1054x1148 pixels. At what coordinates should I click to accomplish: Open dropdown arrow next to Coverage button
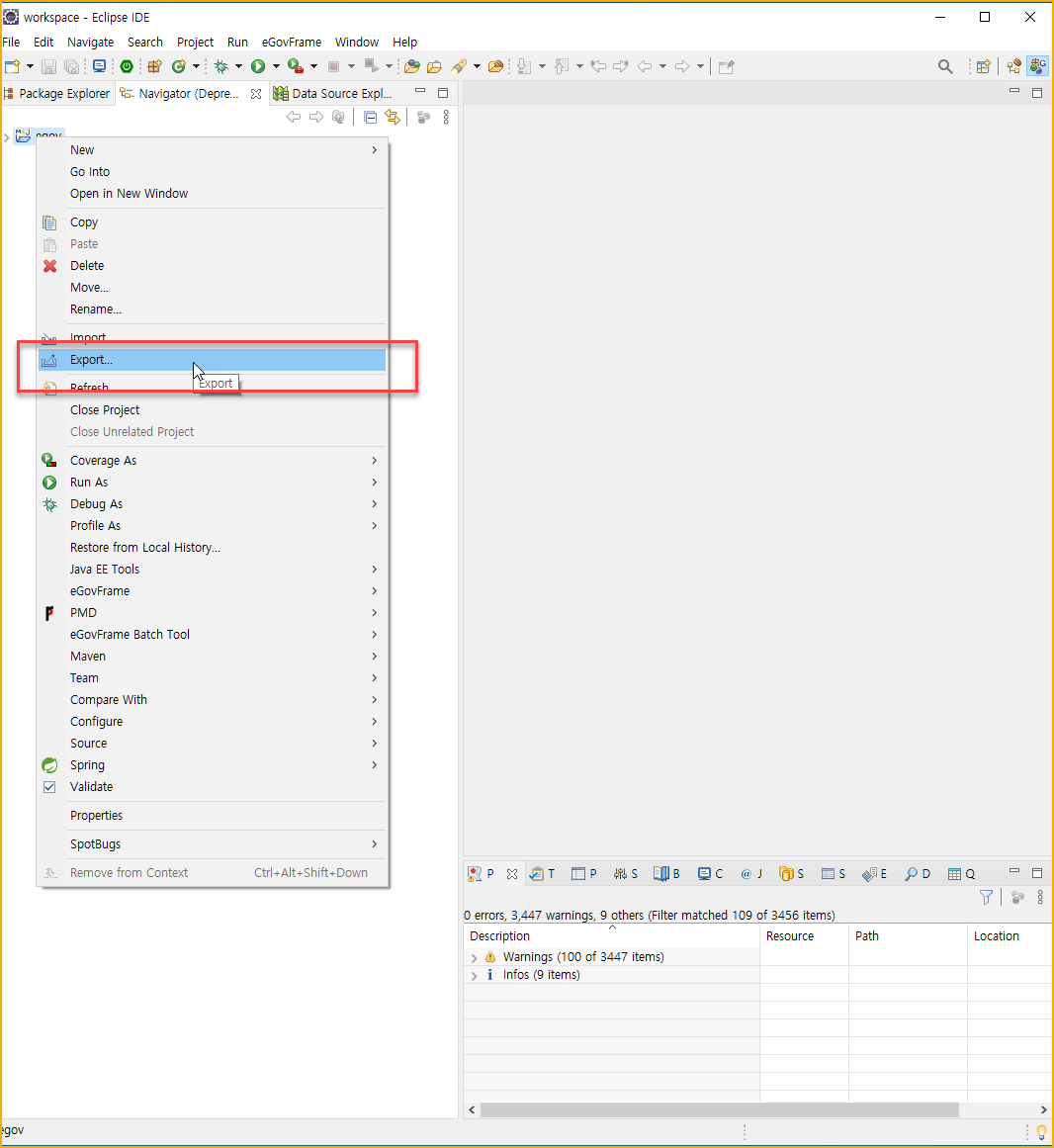(x=314, y=66)
